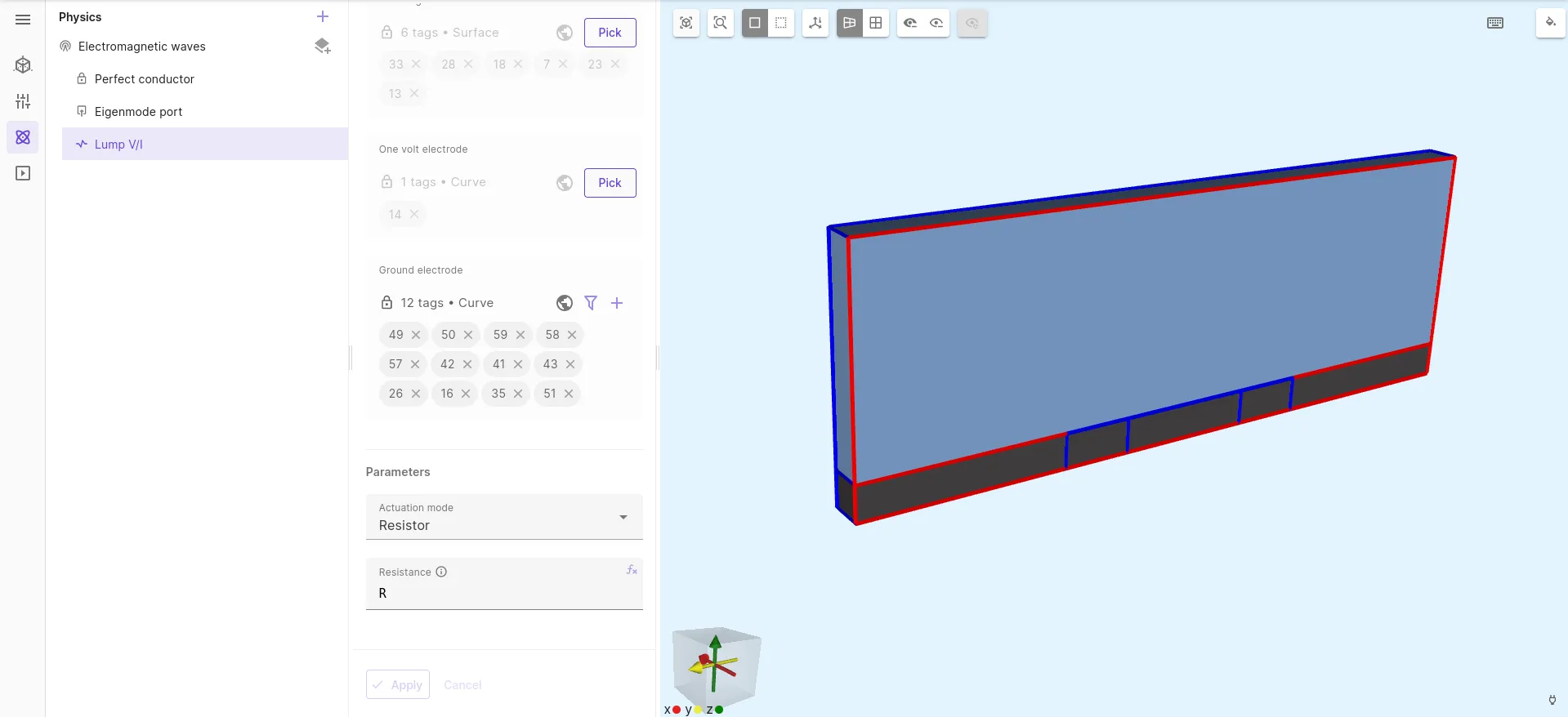
Task: Open the run simulation sidebar section
Action: (x=23, y=173)
